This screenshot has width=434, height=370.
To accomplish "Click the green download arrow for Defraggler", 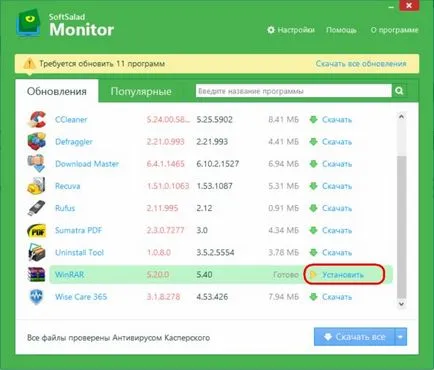I will (313, 142).
